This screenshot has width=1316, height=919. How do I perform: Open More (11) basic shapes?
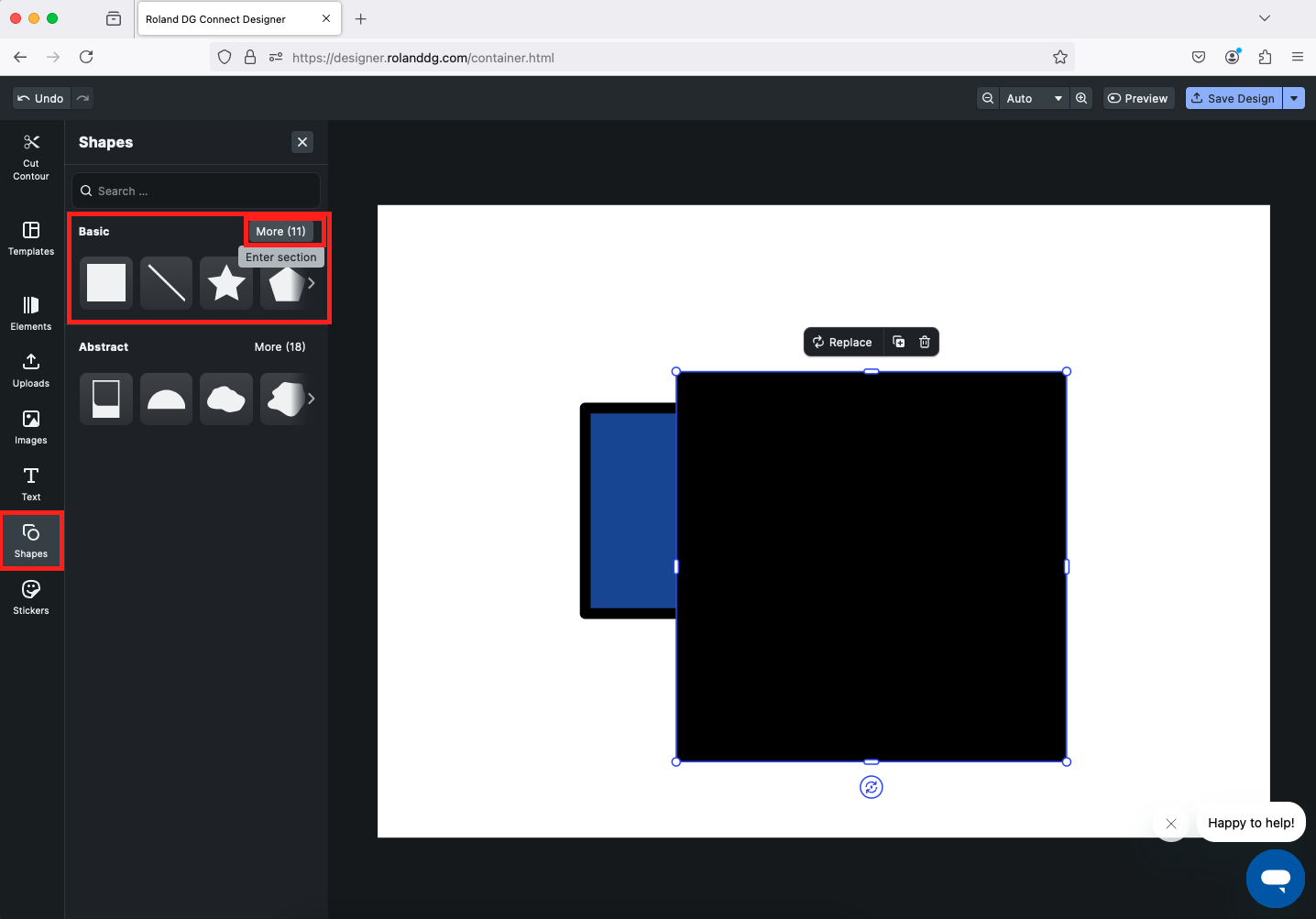click(x=280, y=231)
